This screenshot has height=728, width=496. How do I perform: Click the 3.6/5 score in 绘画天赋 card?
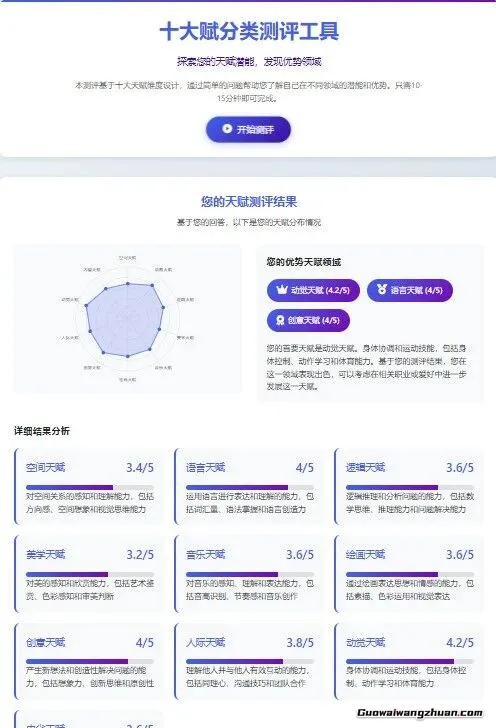pos(460,554)
